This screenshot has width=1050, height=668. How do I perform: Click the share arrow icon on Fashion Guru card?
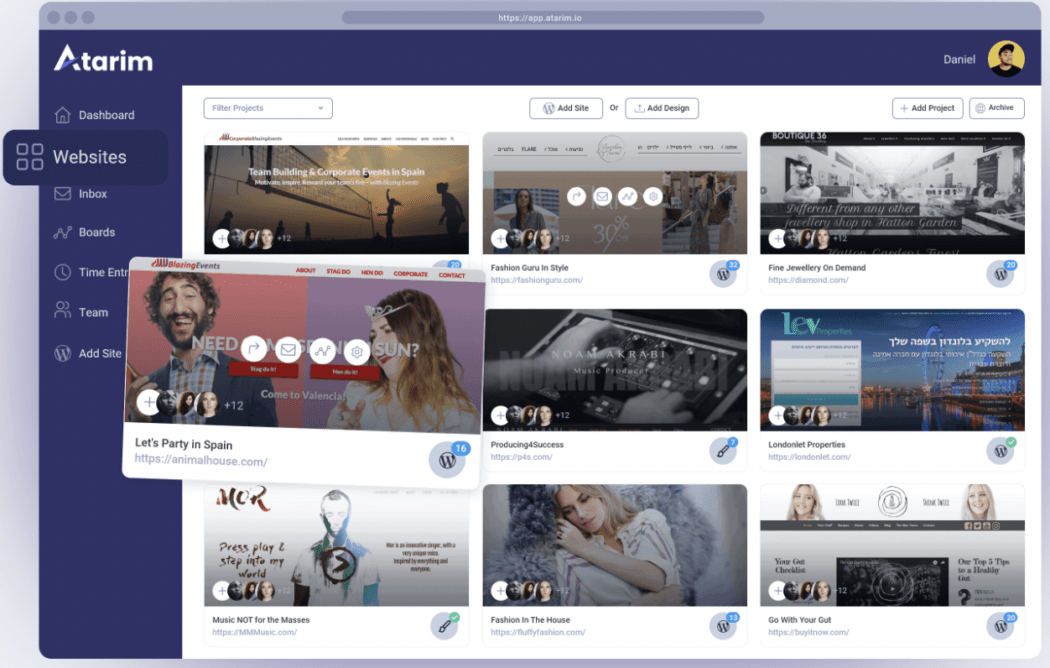(576, 196)
